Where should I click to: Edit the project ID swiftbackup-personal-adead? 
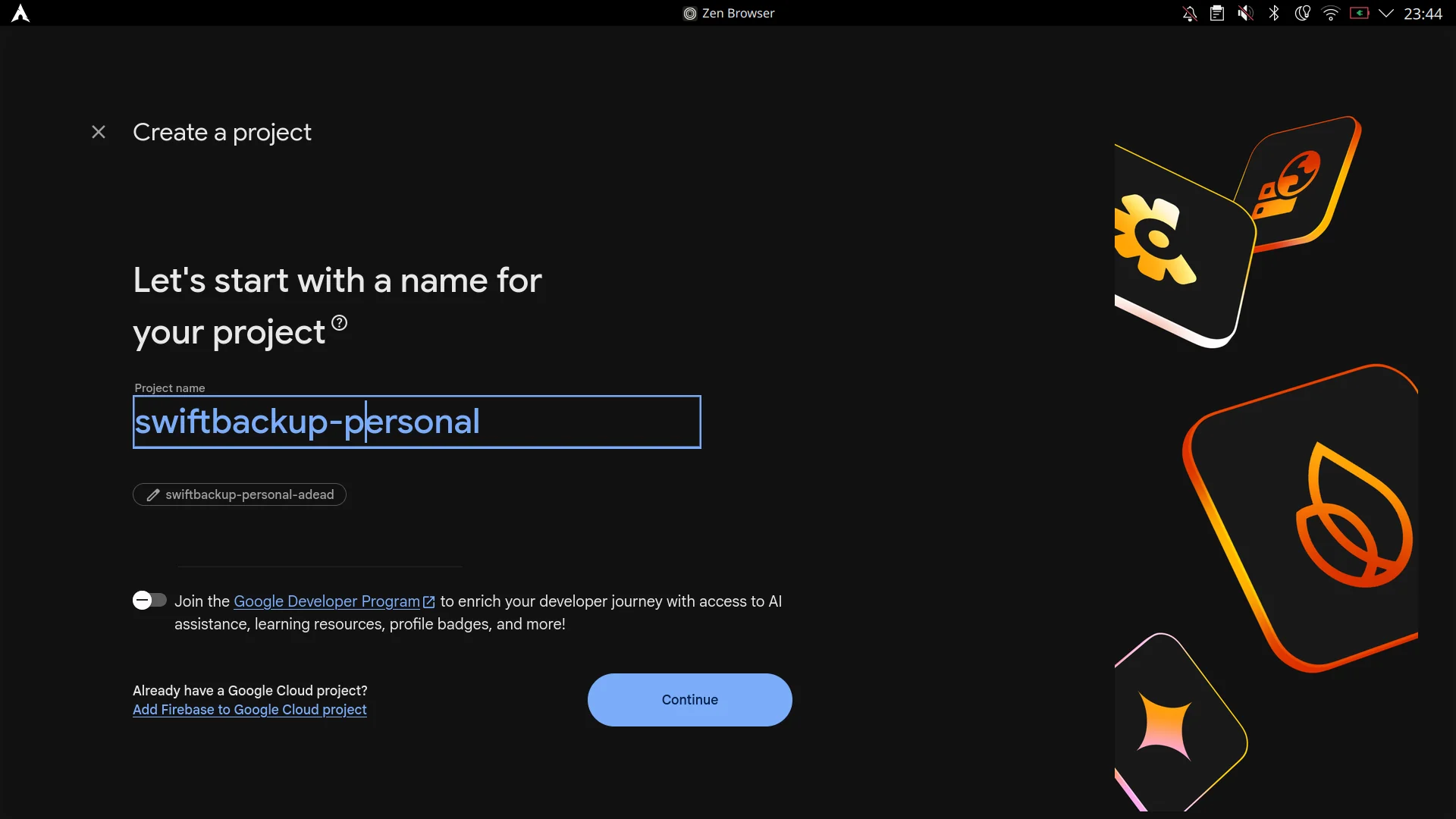coord(240,494)
